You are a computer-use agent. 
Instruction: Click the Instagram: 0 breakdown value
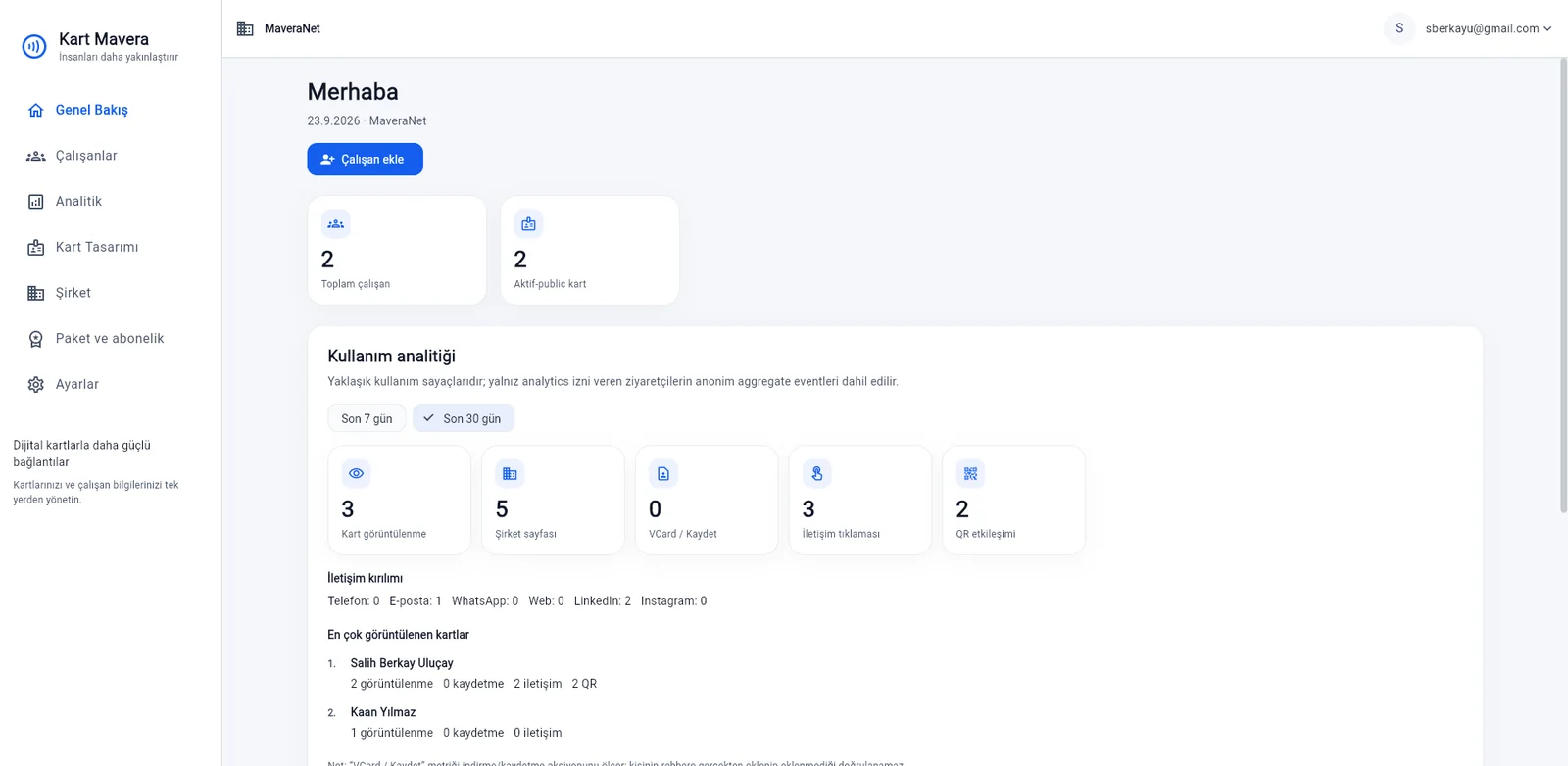(x=673, y=601)
